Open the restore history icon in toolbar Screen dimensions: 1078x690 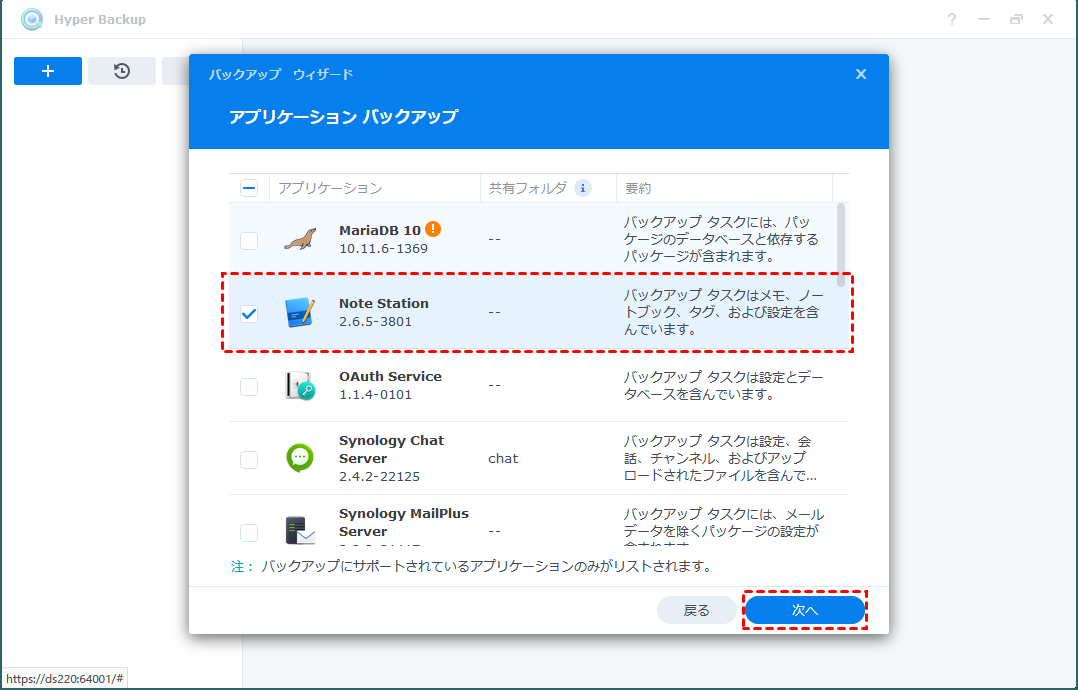click(122, 71)
